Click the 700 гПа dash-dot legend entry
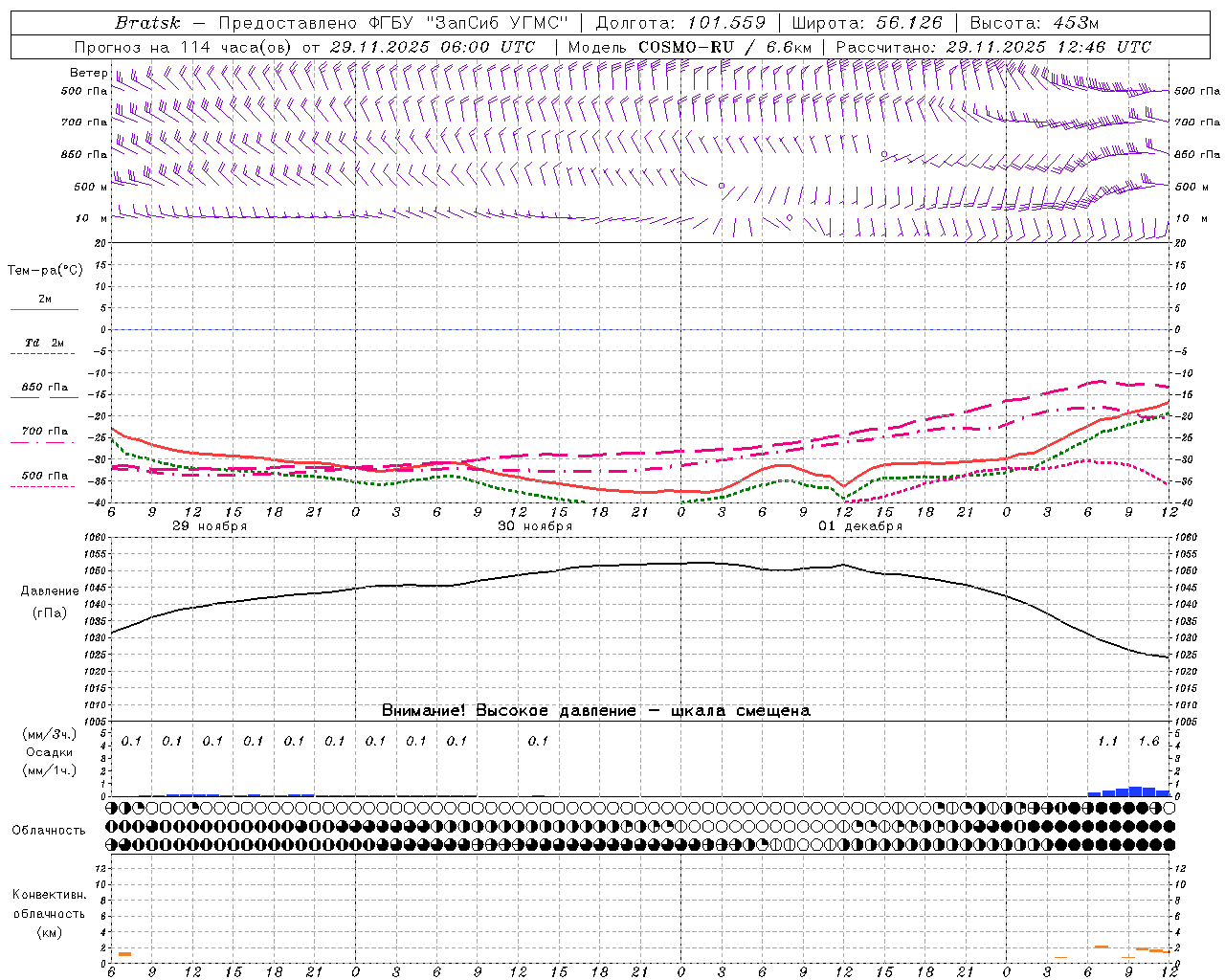The width and height of the screenshot is (1225, 980). coord(45,432)
